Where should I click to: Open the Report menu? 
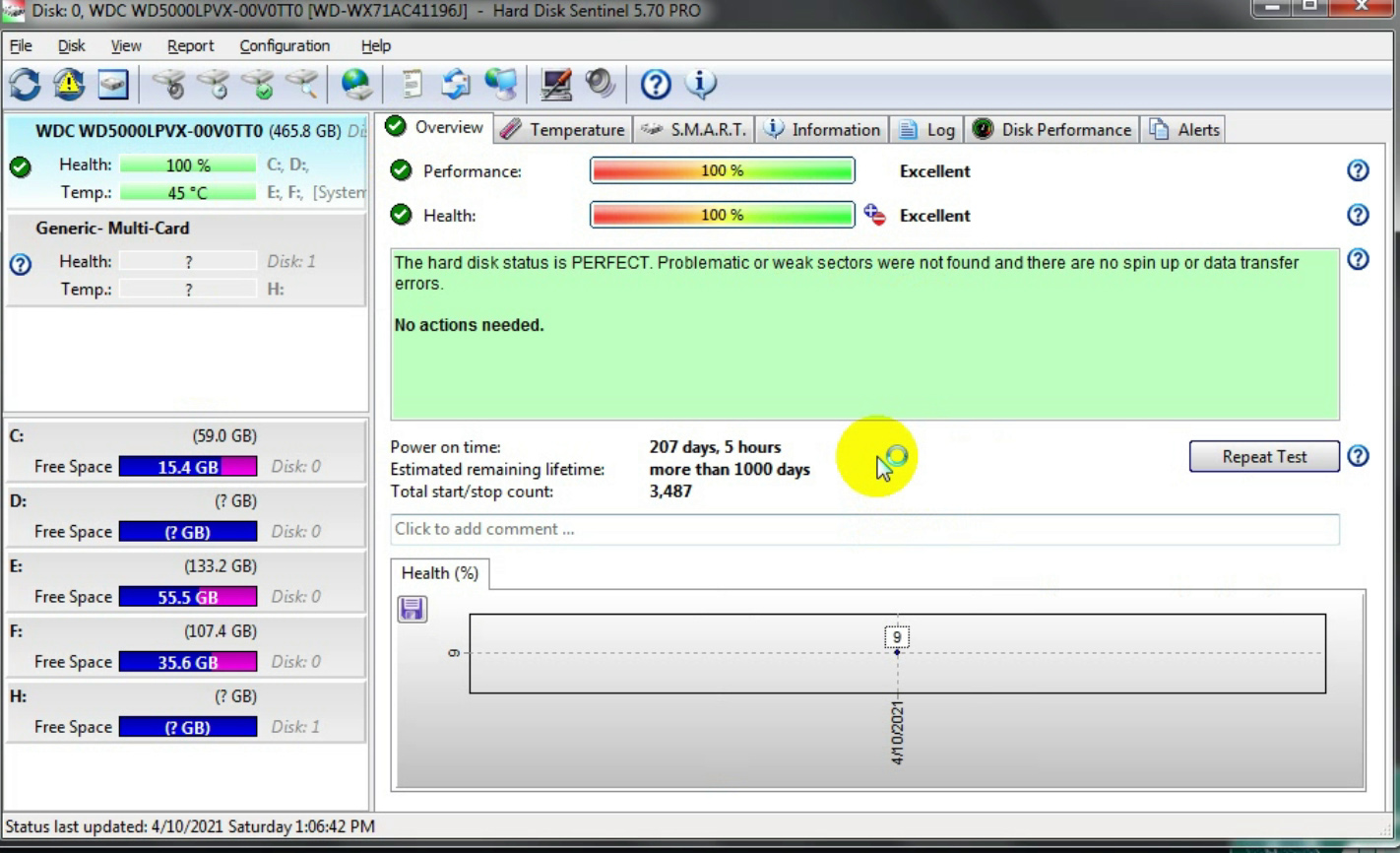190,45
